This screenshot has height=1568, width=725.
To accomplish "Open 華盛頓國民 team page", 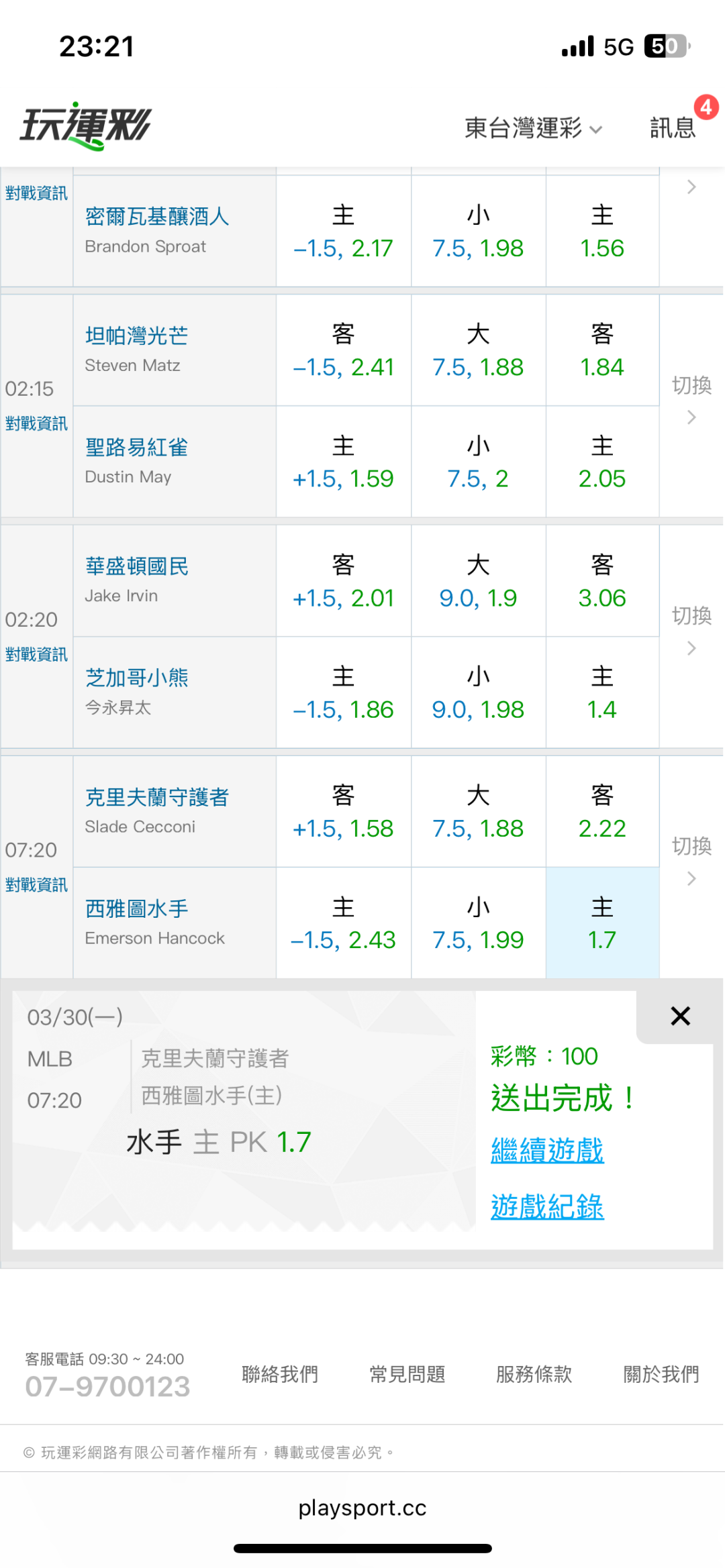I will click(x=137, y=566).
